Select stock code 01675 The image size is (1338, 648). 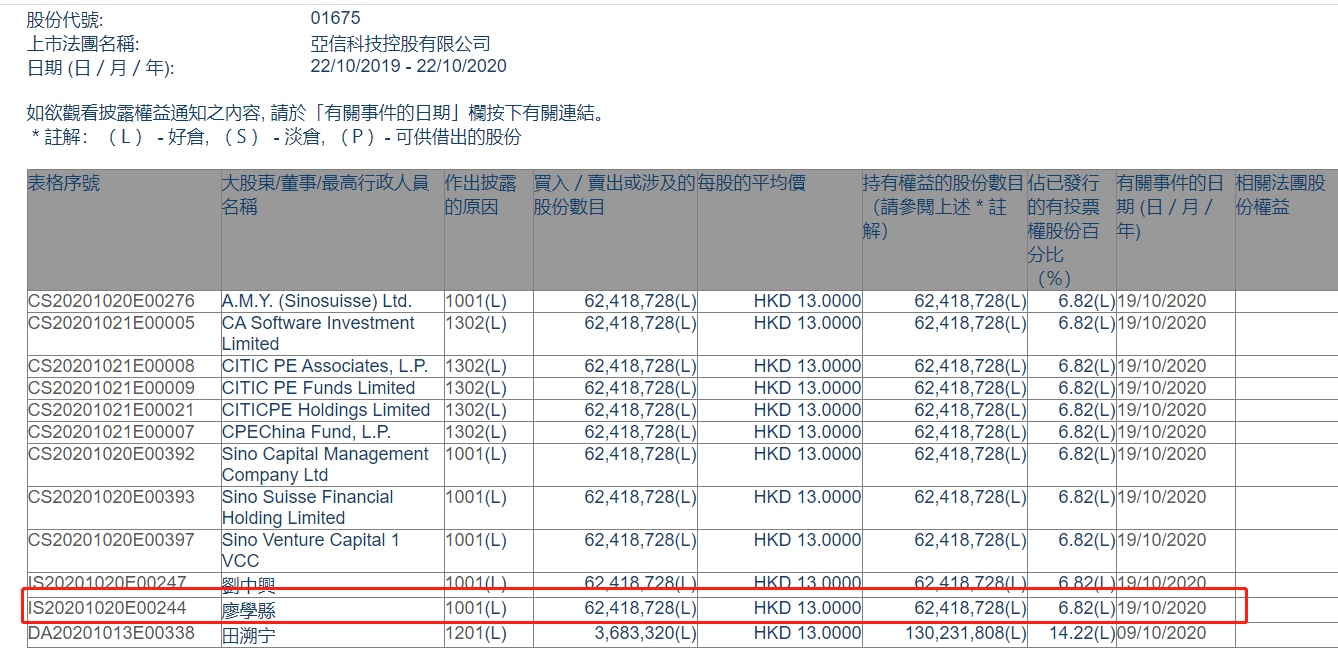coord(336,18)
